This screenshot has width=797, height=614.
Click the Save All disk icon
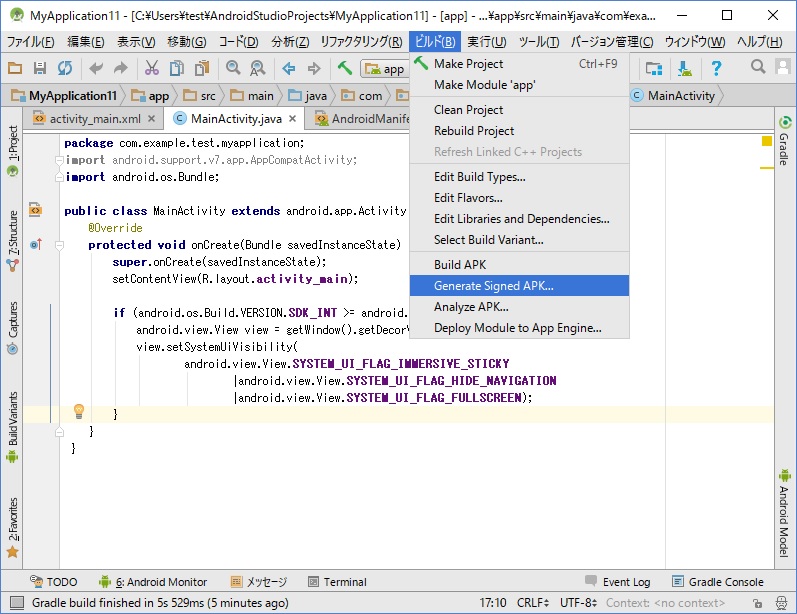[x=40, y=68]
